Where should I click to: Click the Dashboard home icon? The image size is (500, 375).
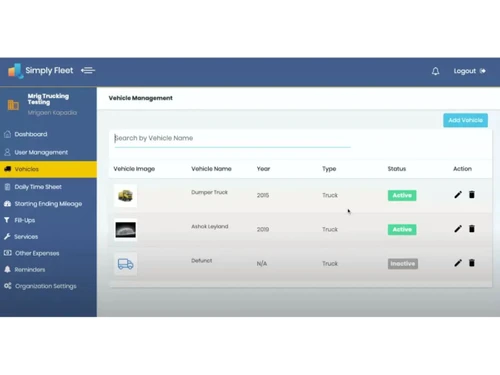coord(7,134)
